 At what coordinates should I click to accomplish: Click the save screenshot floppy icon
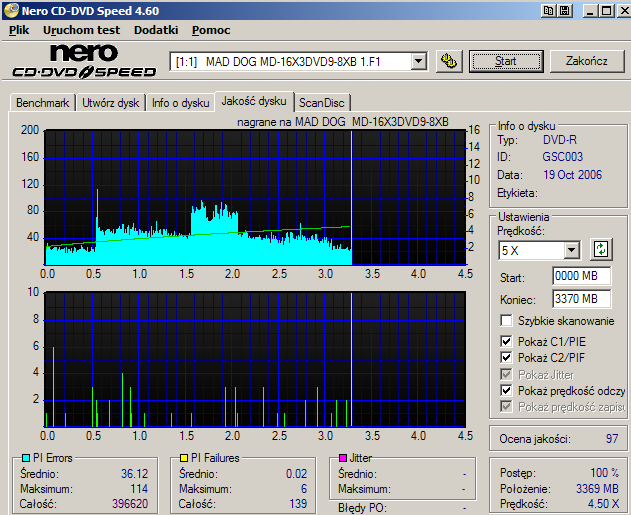coord(565,11)
